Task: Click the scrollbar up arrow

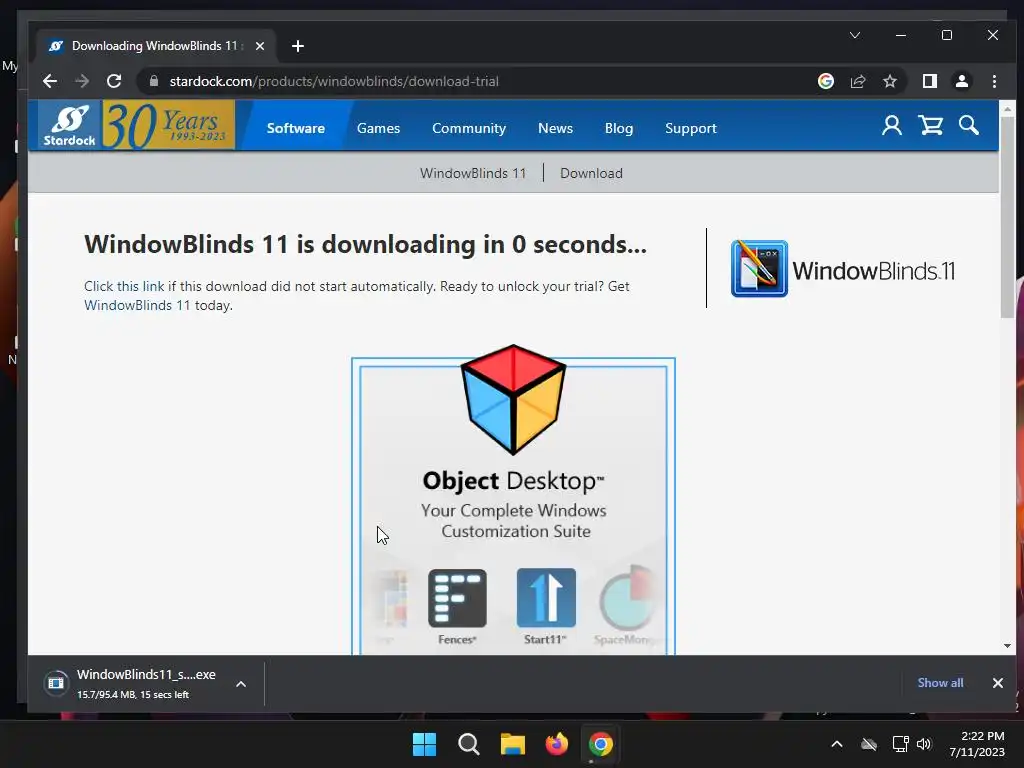Action: coord(1007,108)
